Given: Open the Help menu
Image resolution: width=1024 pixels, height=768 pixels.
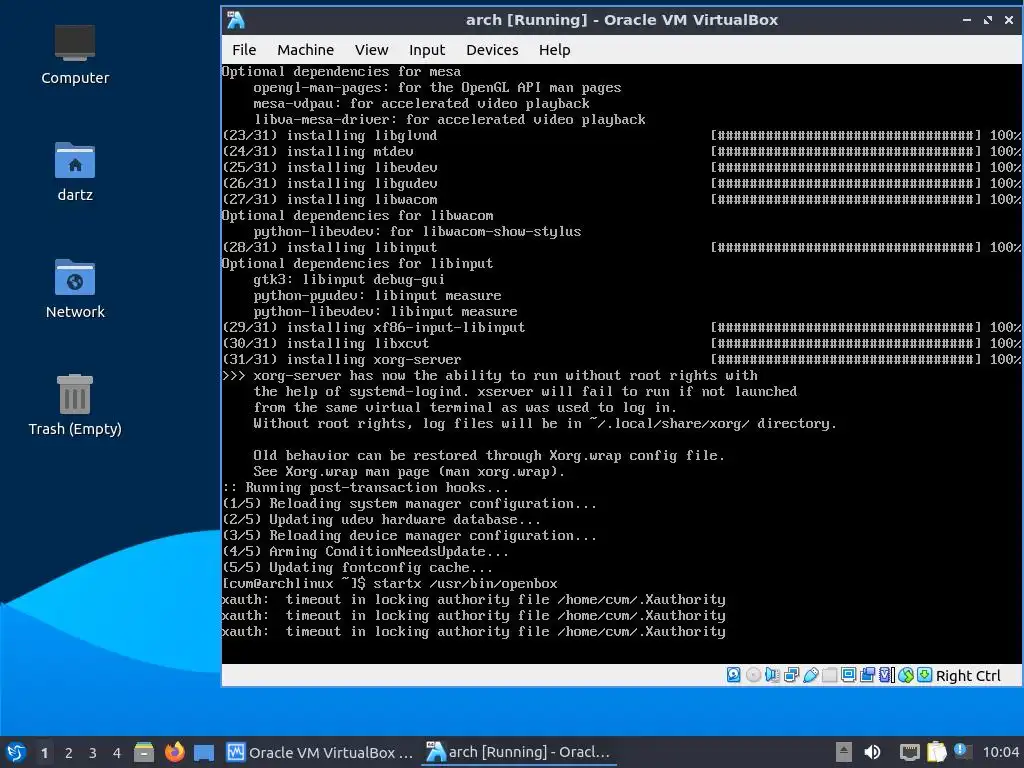Looking at the screenshot, I should [x=554, y=50].
